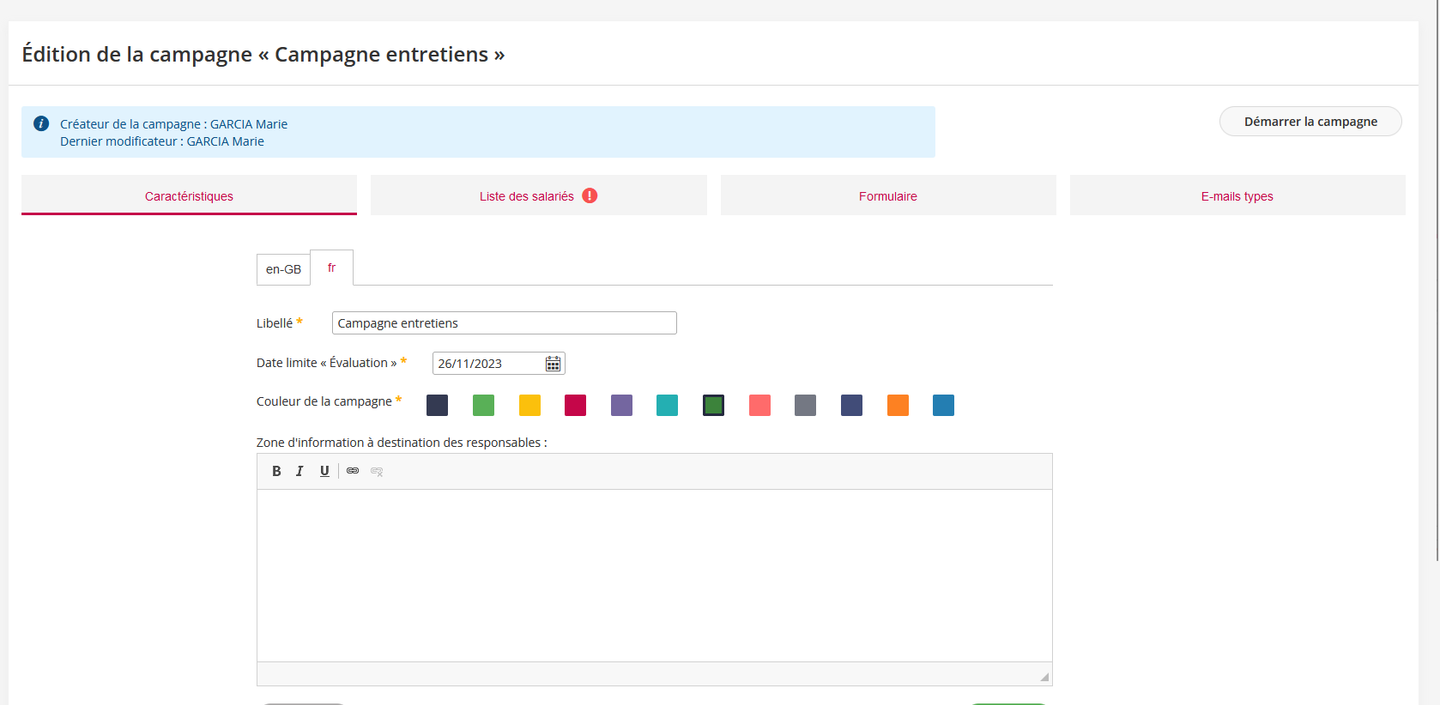Click into the Libellé text field

[x=504, y=323]
